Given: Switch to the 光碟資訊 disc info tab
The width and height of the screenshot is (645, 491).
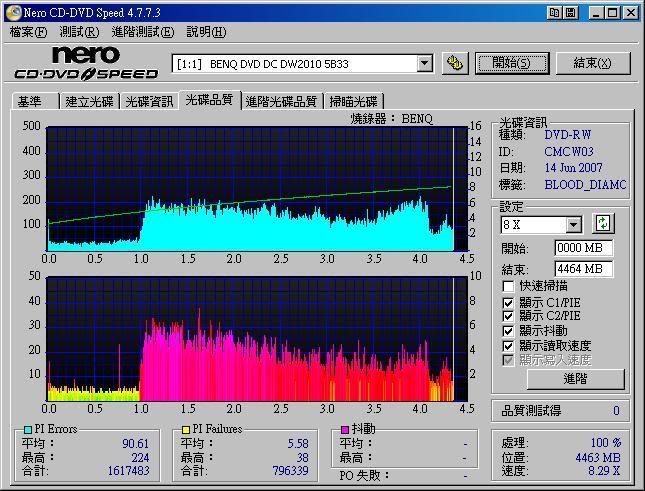Looking at the screenshot, I should (149, 102).
